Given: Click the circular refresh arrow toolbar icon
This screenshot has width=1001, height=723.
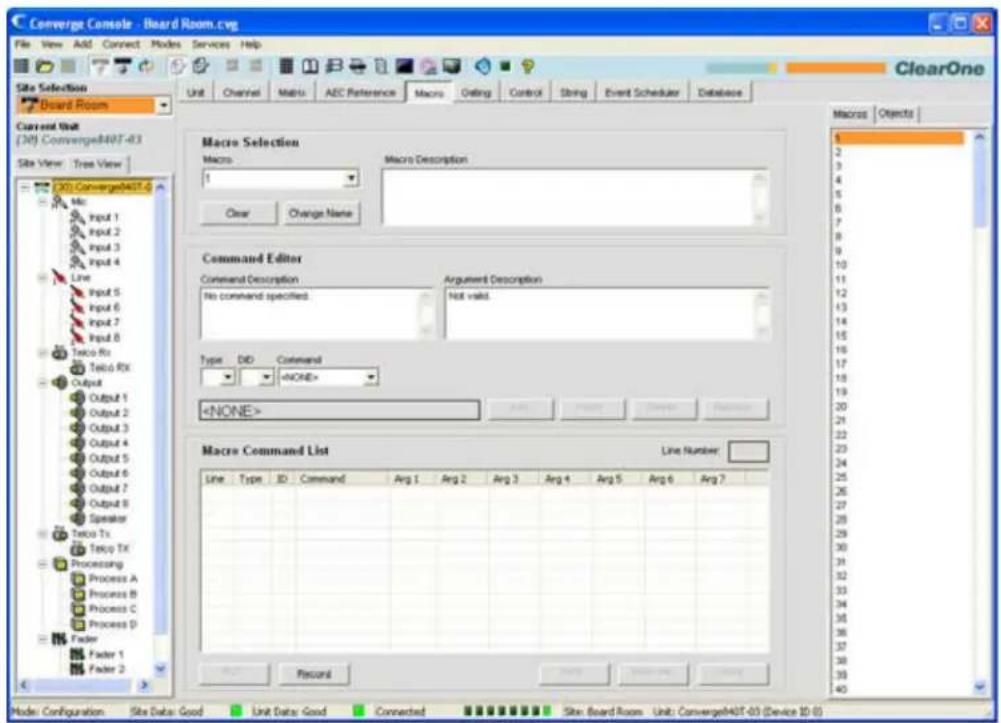Looking at the screenshot, I should coord(146,66).
